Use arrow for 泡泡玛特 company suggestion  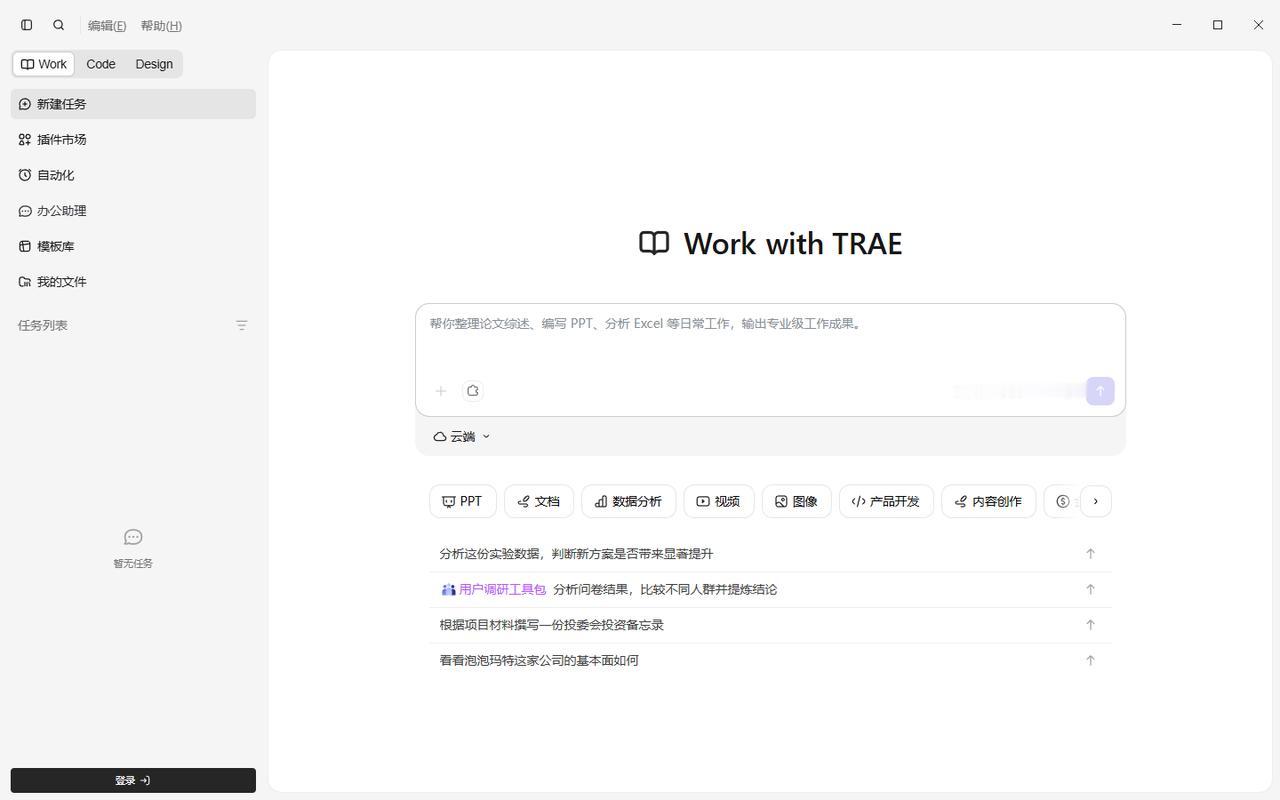(1090, 660)
